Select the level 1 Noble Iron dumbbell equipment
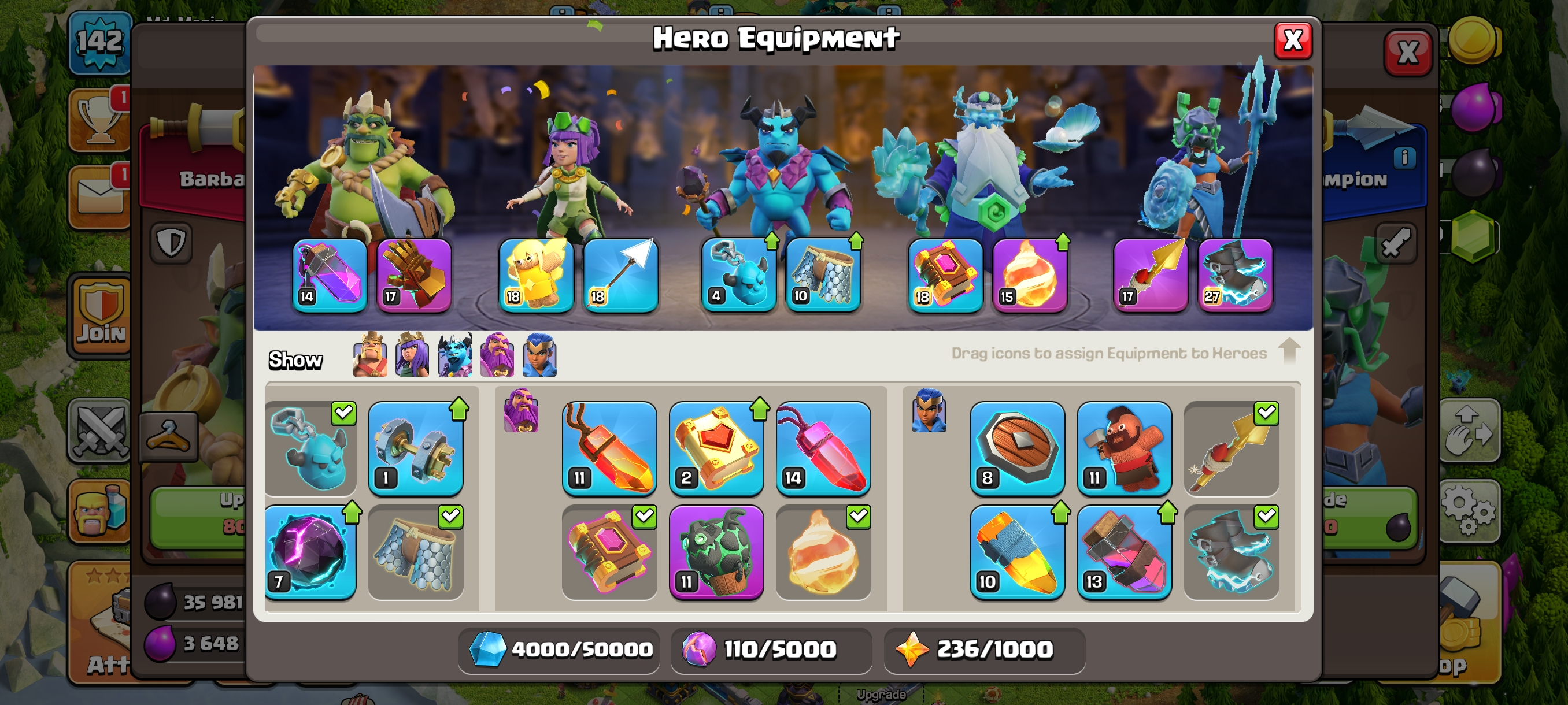 [x=415, y=449]
